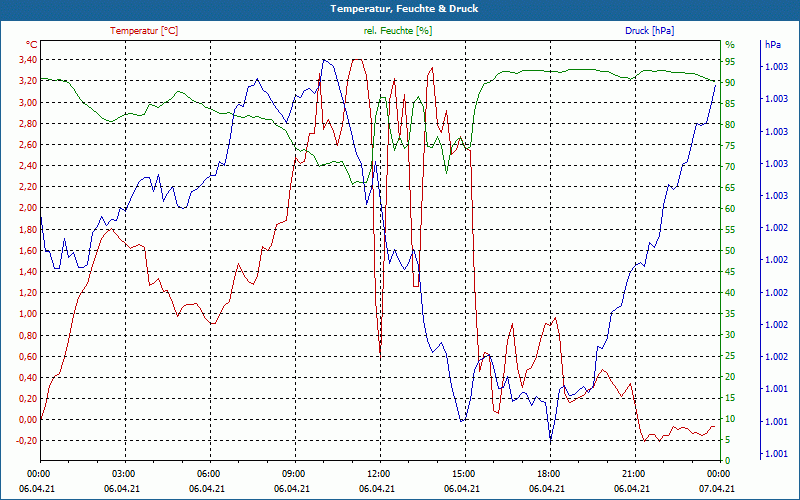Click the 30 humidity axis value

coord(730,335)
